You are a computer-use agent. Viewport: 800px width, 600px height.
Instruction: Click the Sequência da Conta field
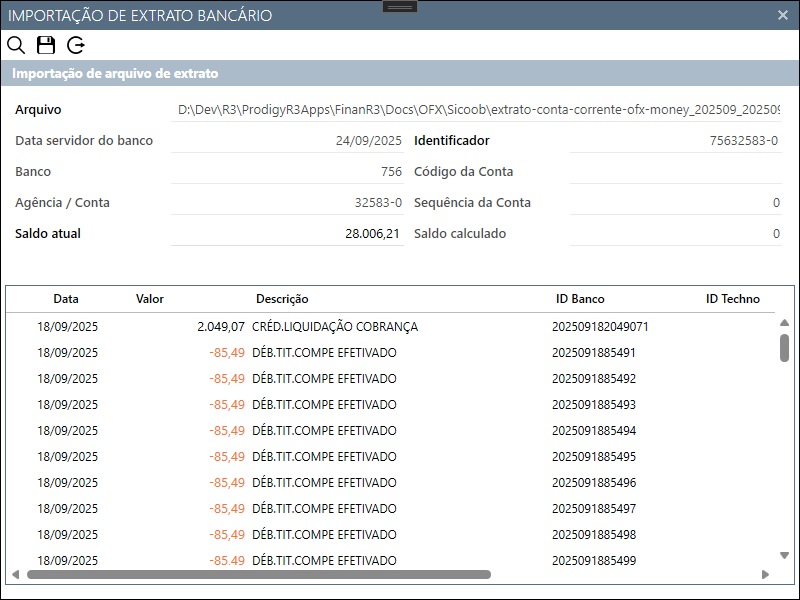676,203
